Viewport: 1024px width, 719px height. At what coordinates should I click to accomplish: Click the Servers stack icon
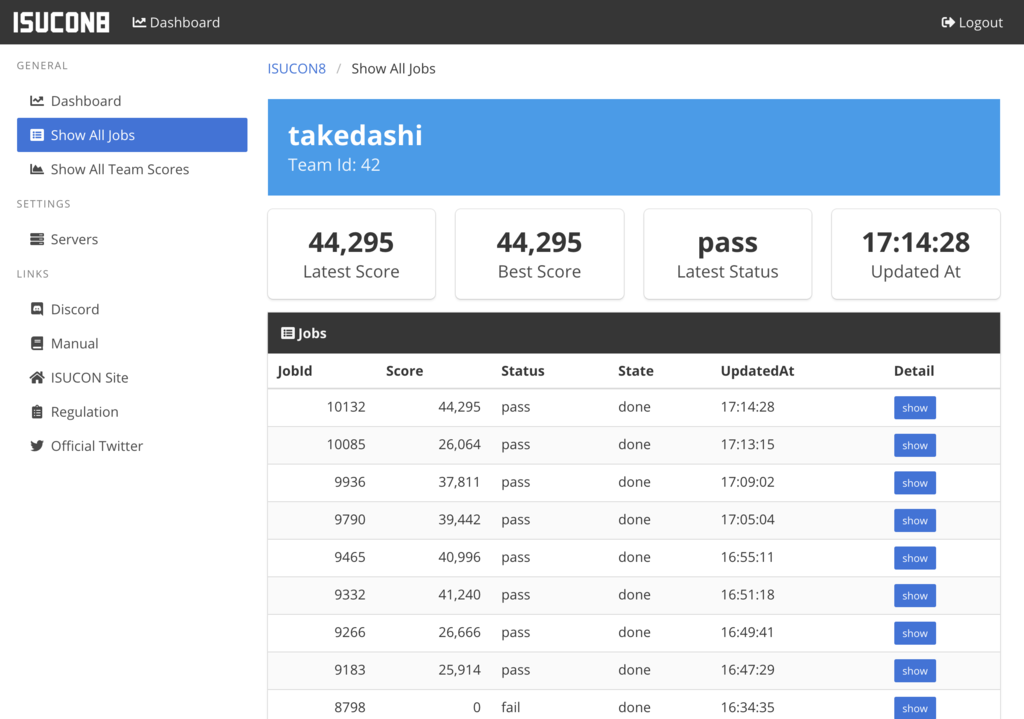pos(37,239)
